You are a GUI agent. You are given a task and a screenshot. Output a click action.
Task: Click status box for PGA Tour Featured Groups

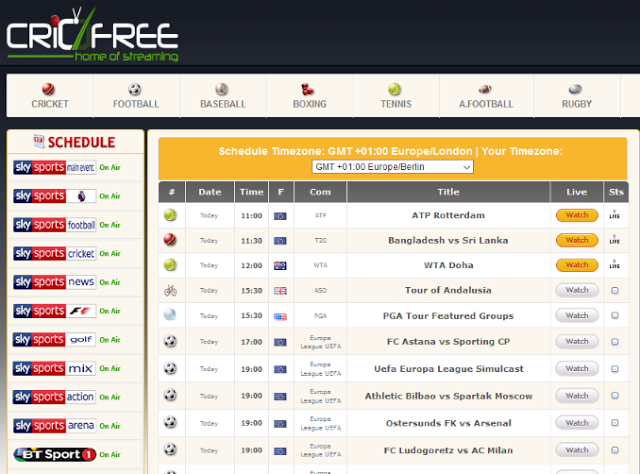click(x=615, y=316)
